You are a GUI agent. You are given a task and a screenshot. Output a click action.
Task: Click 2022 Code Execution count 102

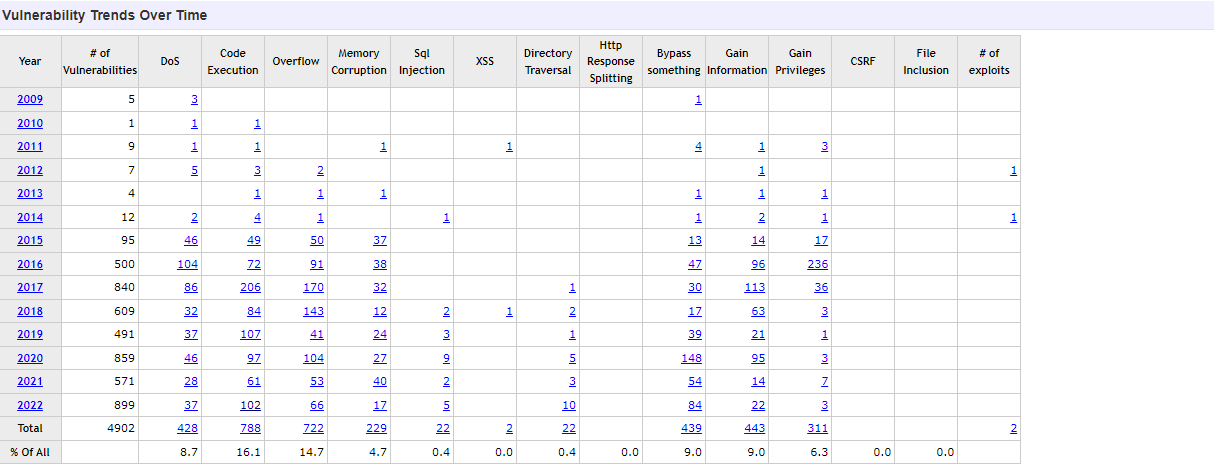click(251, 405)
